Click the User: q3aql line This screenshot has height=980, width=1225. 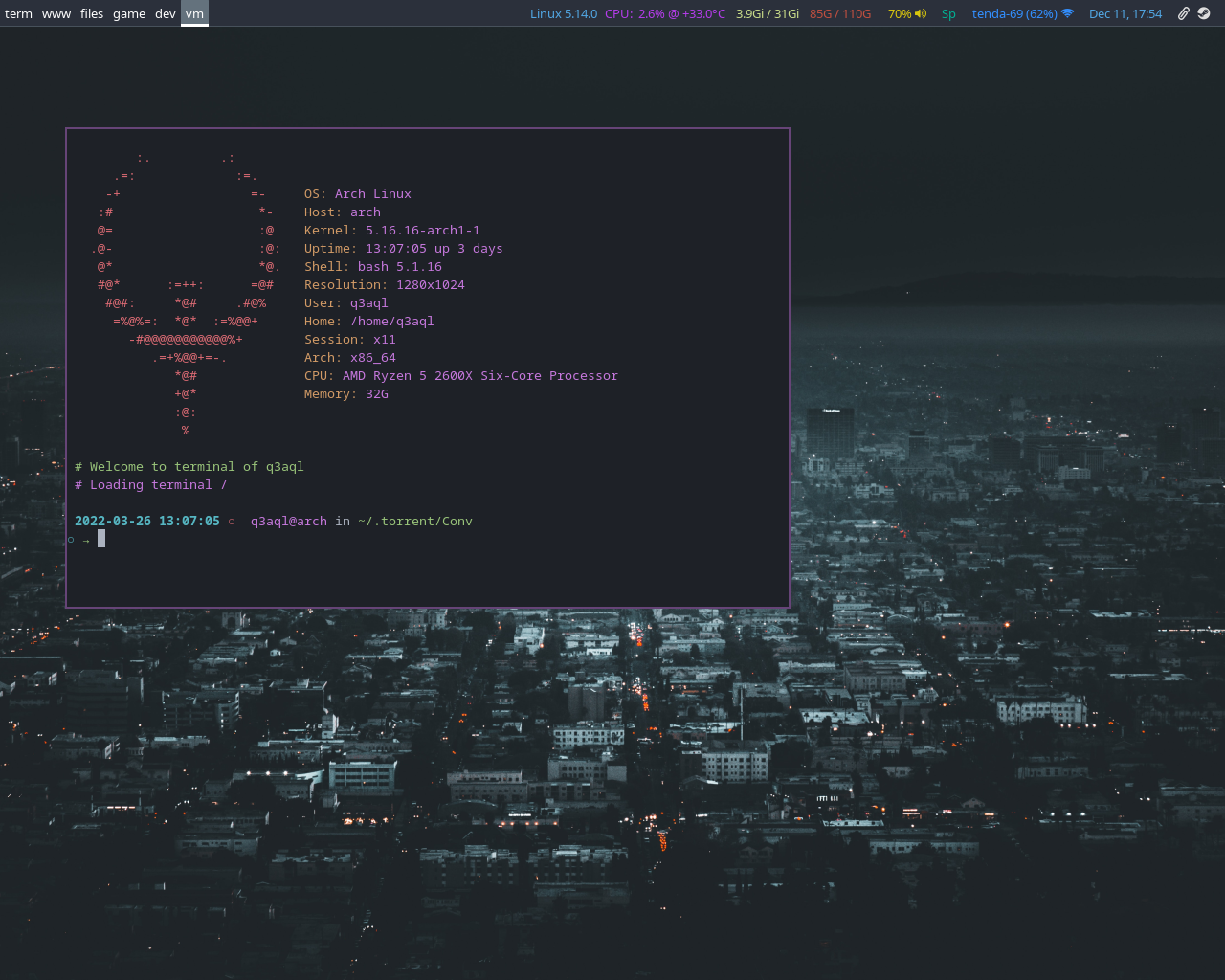pyautogui.click(x=346, y=302)
